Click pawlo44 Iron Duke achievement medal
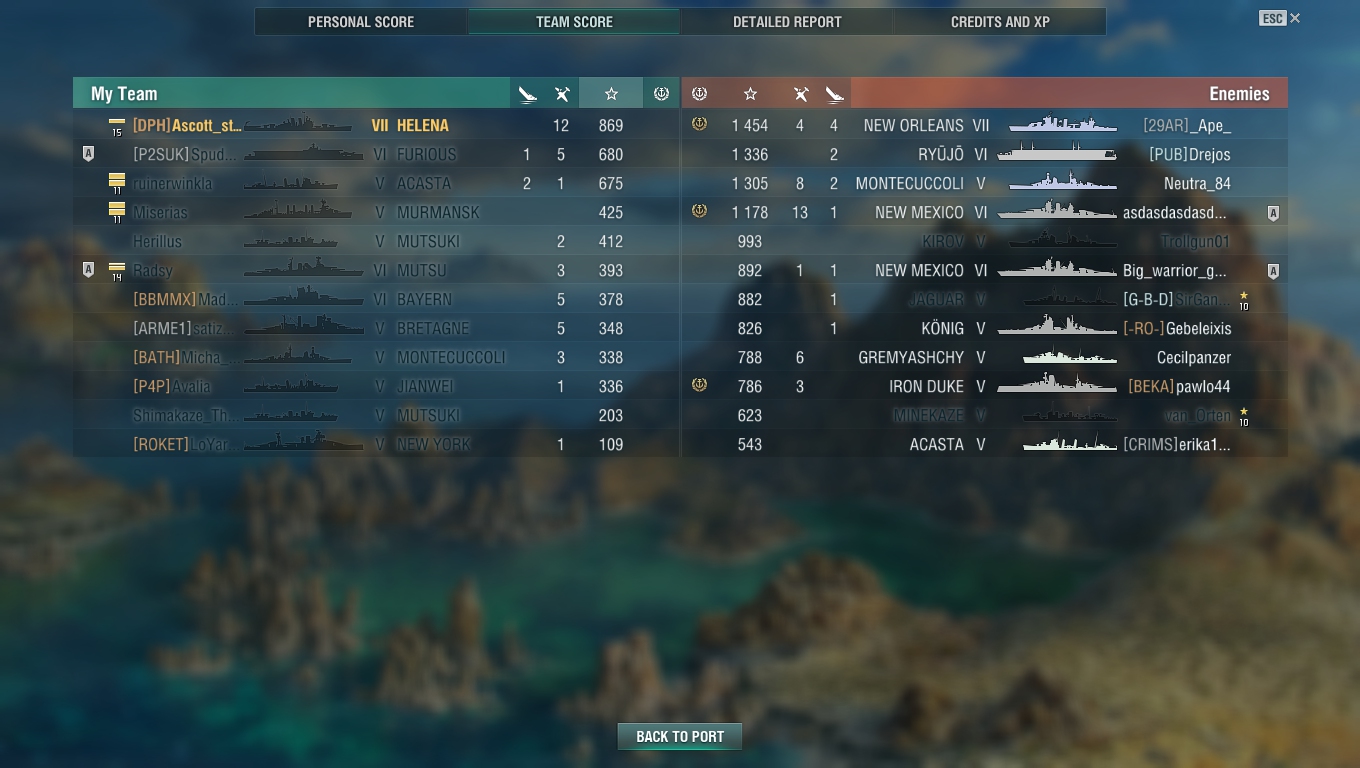This screenshot has width=1360, height=768. 699,385
